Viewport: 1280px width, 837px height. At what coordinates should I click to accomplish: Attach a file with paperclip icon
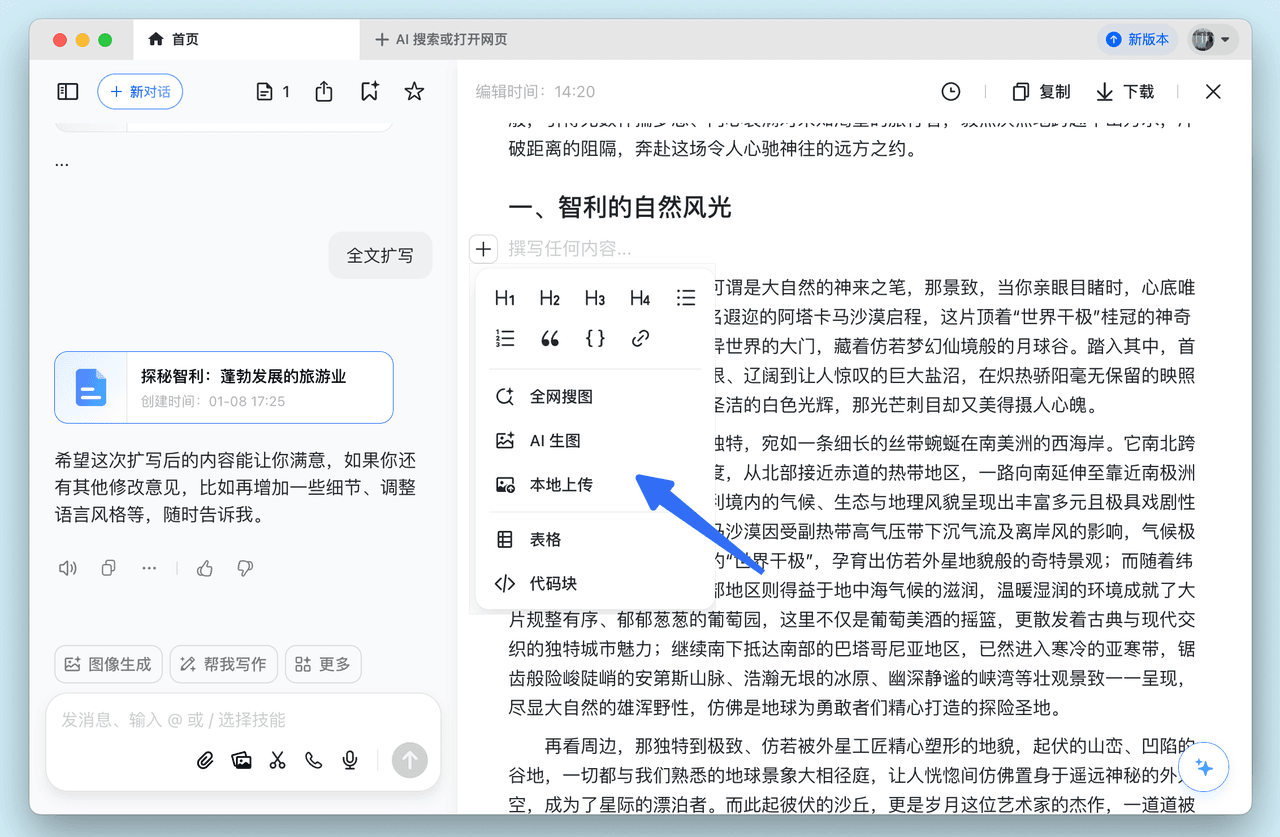click(x=205, y=761)
